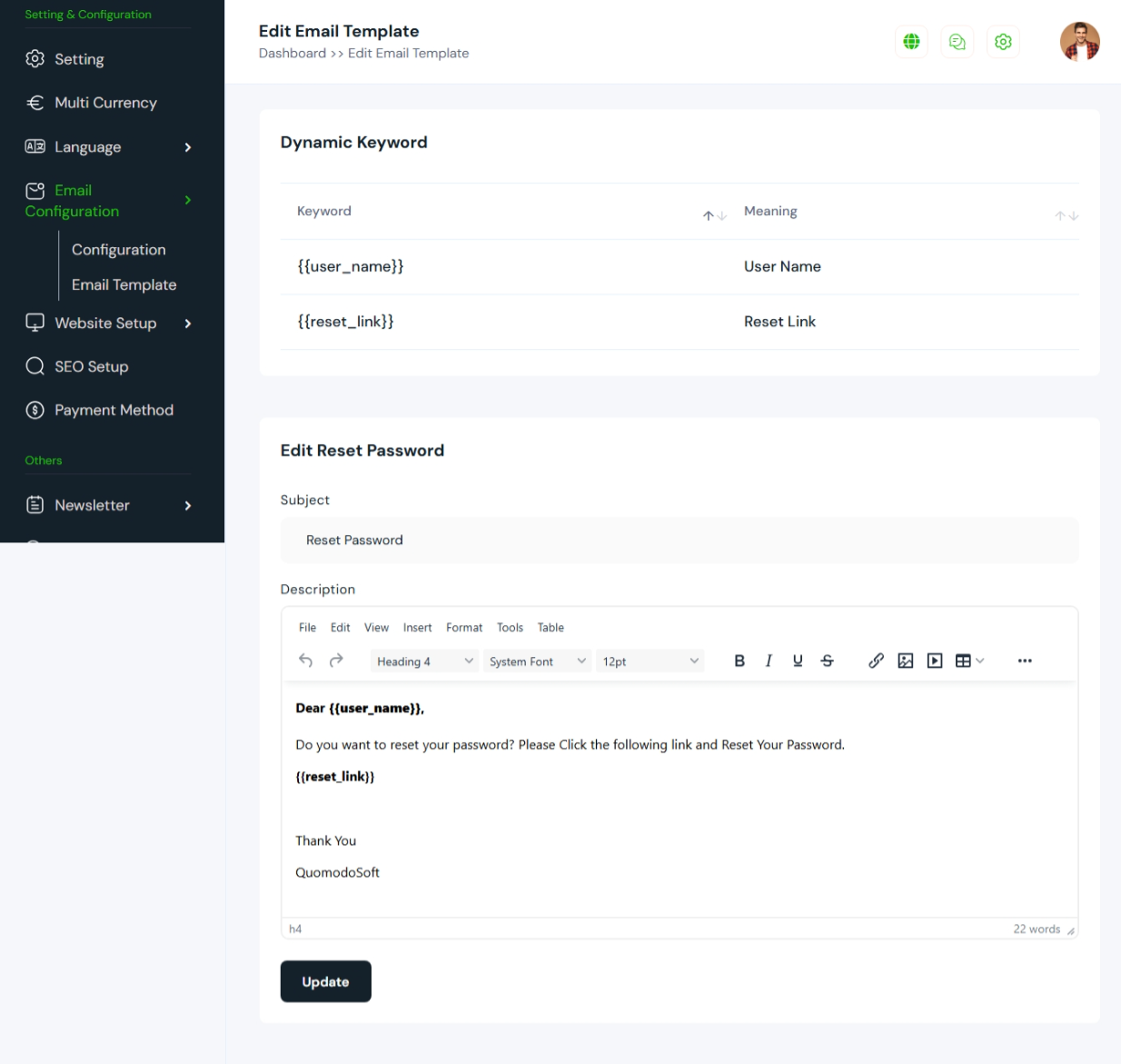The width and height of the screenshot is (1121, 1064).
Task: Open the Tools menu in editor
Action: tap(510, 628)
